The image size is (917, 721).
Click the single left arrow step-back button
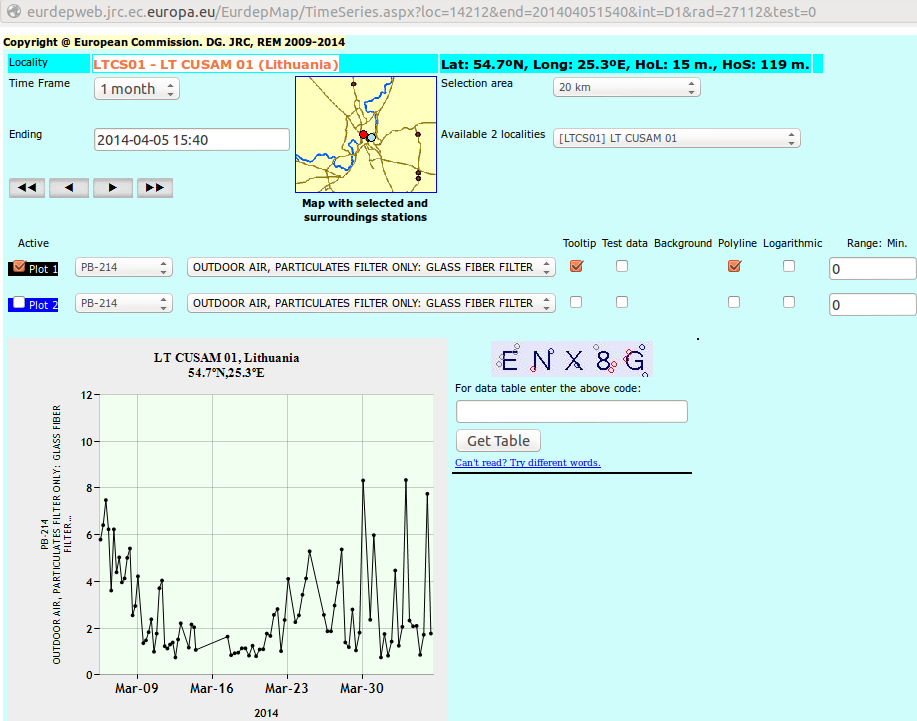coord(69,187)
